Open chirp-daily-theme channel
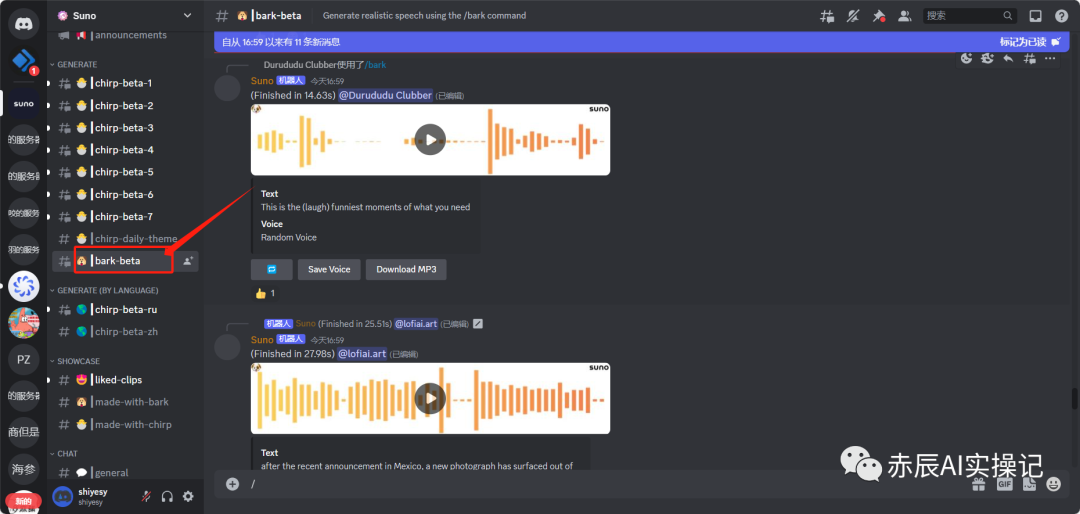Viewport: 1080px width, 514px height. coord(125,238)
